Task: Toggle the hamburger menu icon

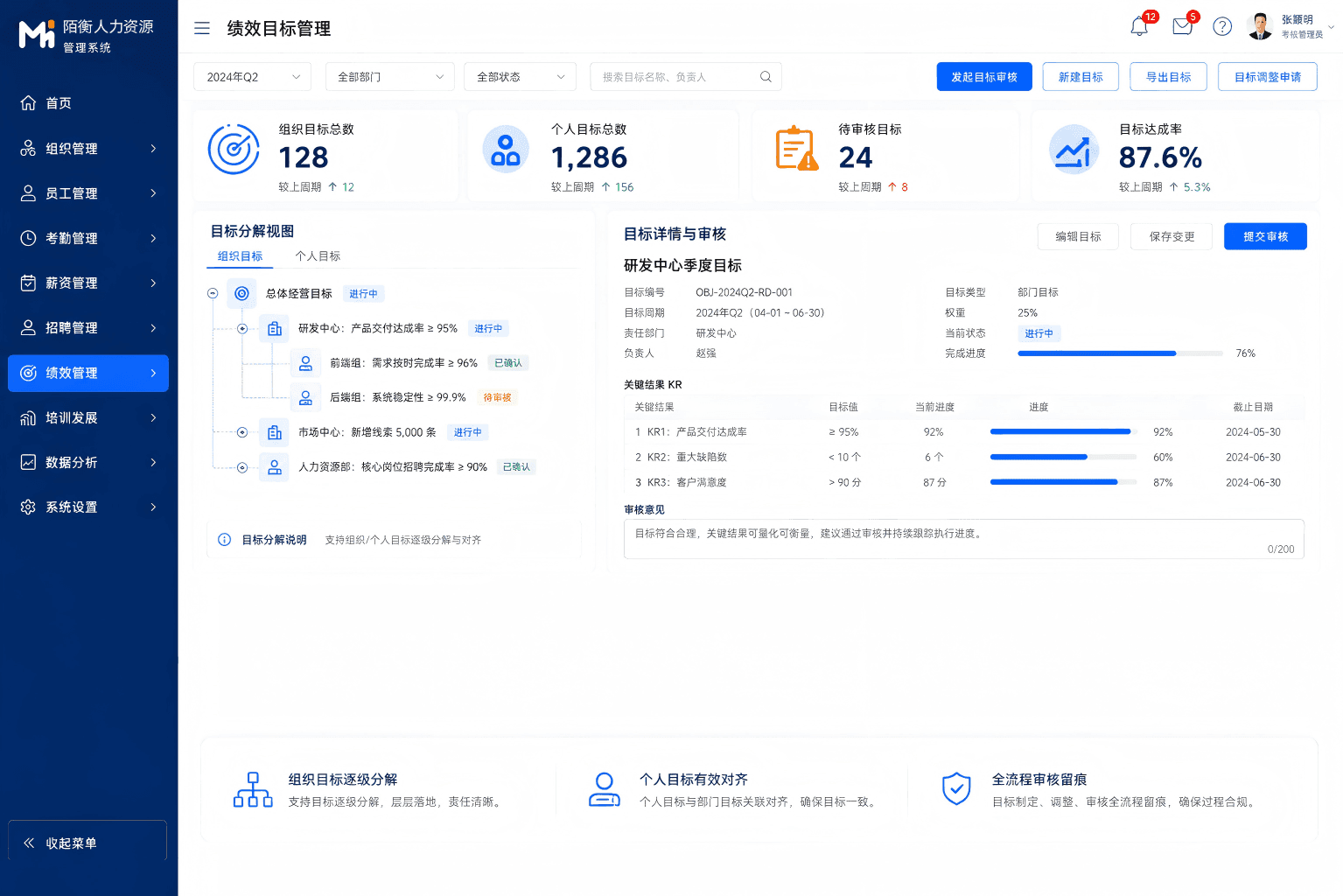Action: pos(202,28)
